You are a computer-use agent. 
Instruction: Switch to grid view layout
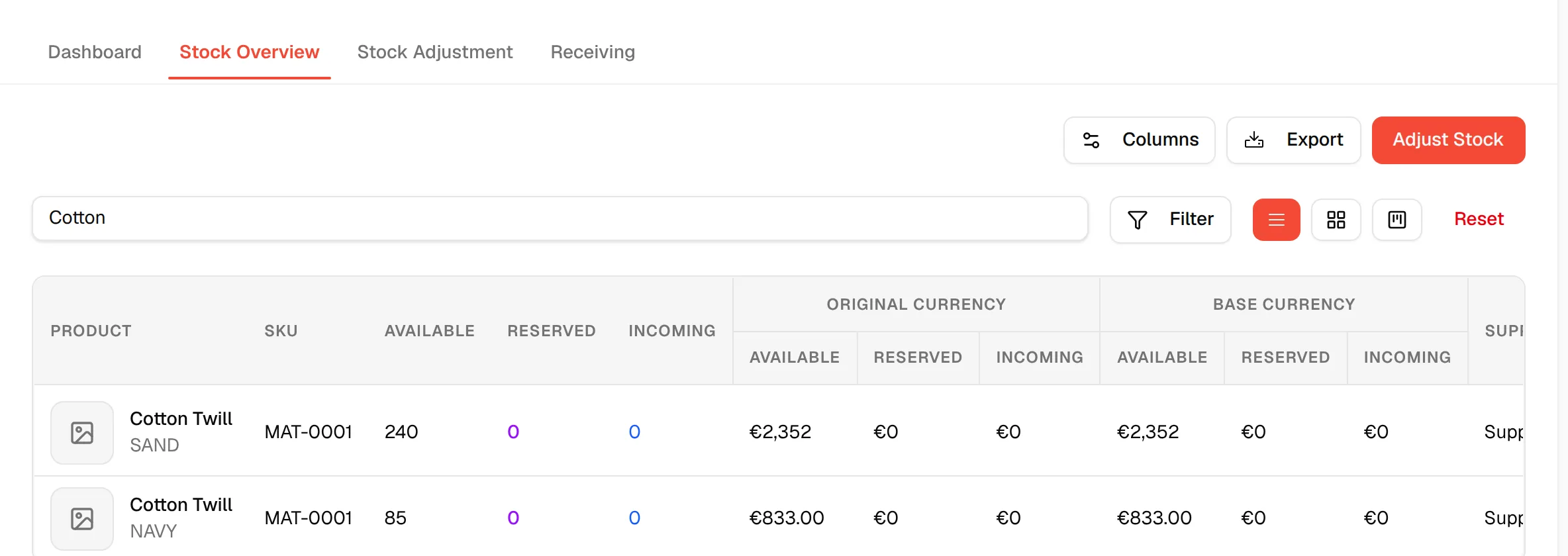click(1336, 220)
